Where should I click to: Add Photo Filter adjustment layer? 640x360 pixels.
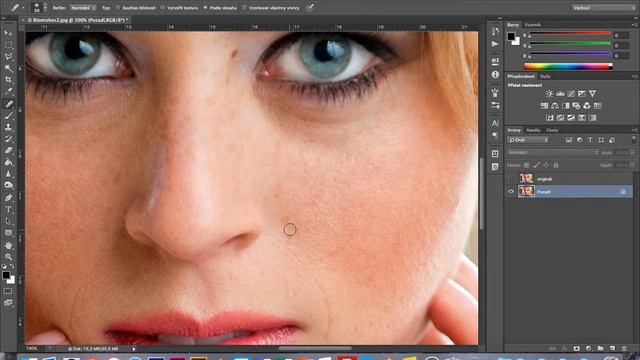pyautogui.click(x=576, y=106)
